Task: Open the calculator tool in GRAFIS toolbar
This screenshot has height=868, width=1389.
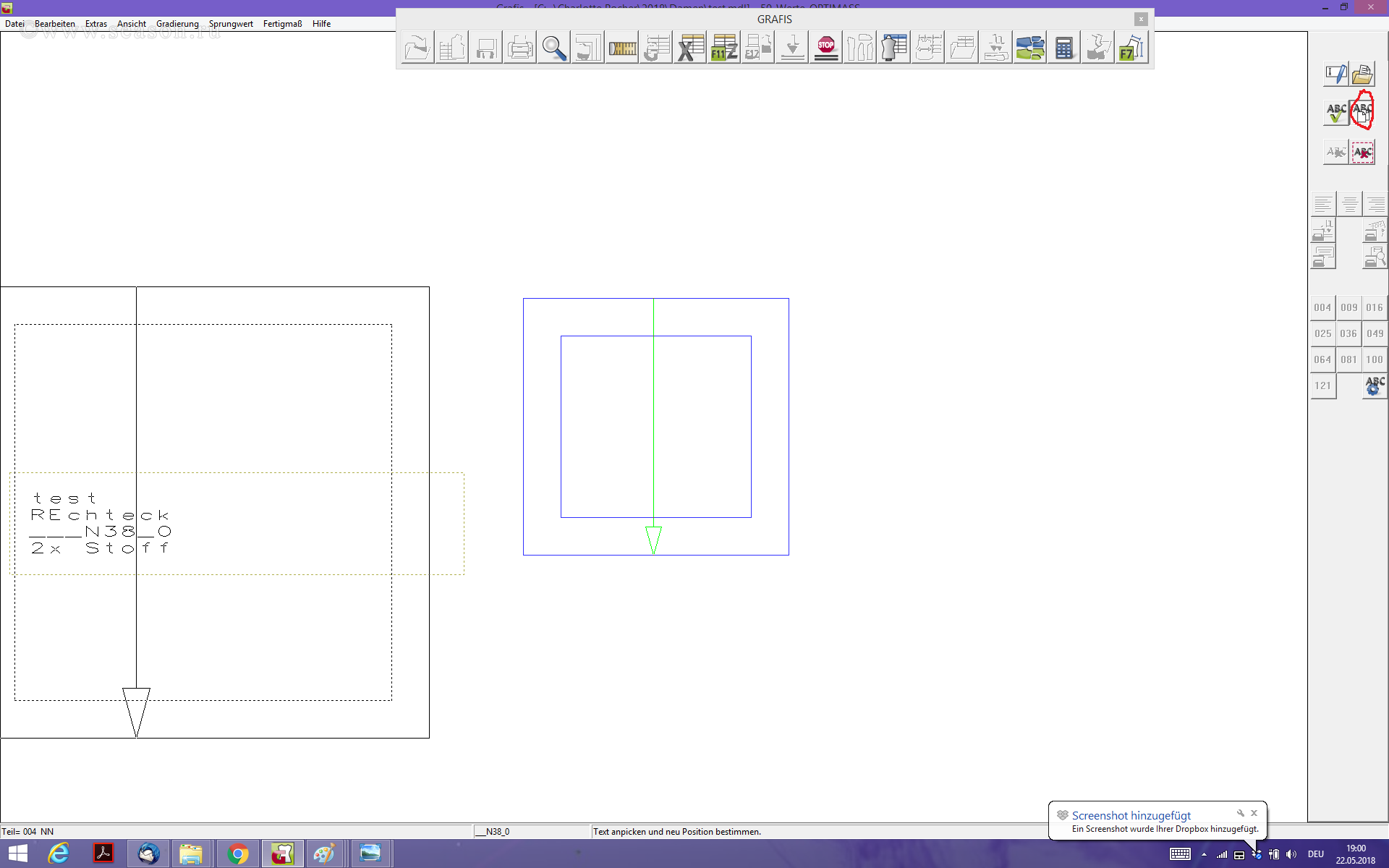Action: click(1063, 48)
